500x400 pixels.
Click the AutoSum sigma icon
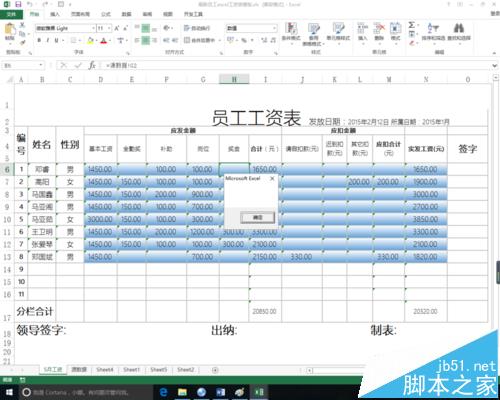pos(412,25)
